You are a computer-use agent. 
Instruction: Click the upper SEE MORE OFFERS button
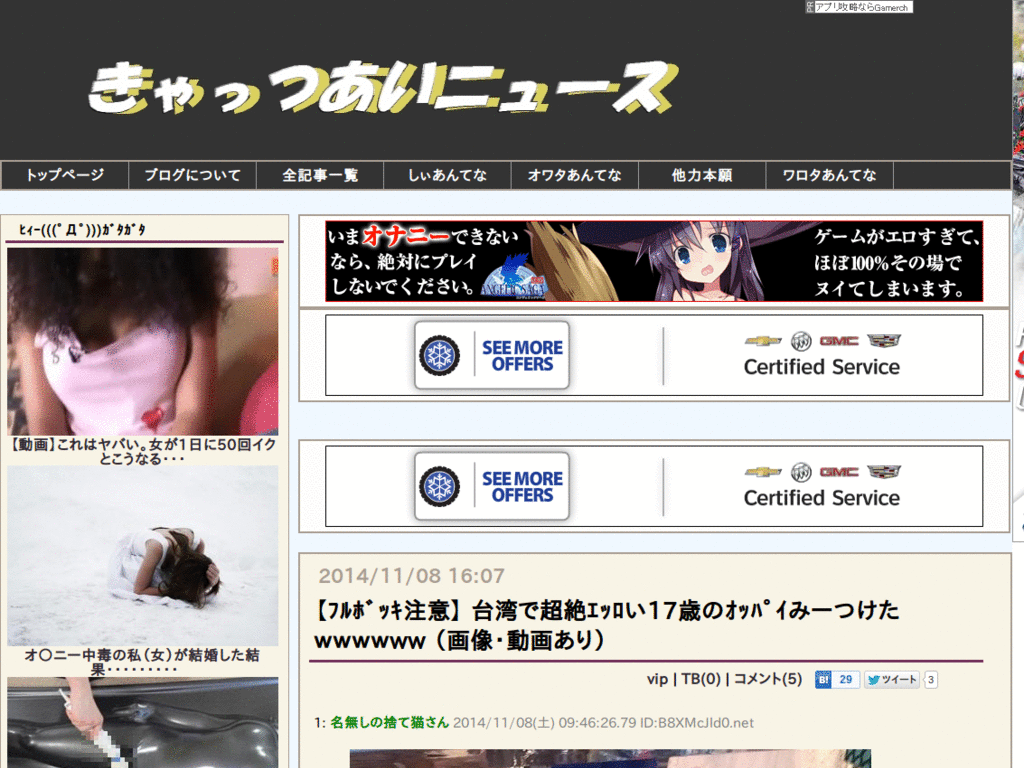tap(492, 355)
